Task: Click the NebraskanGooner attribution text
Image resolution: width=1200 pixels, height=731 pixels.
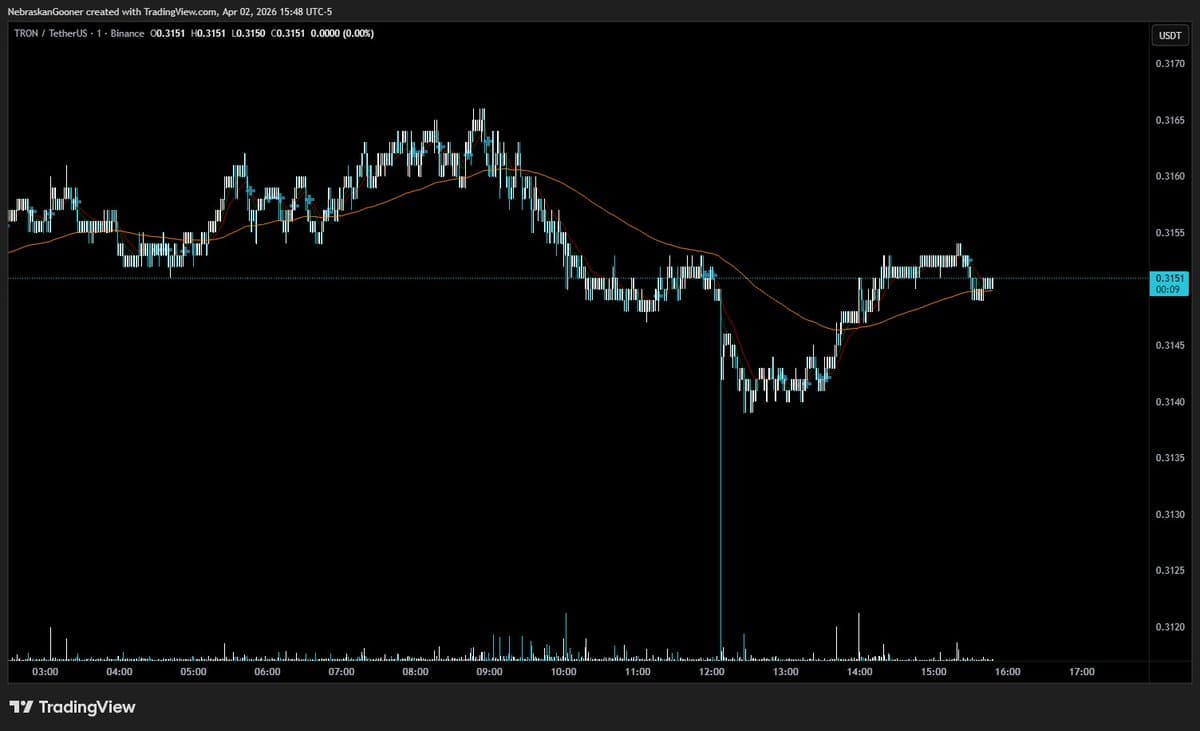Action: click(x=45, y=12)
